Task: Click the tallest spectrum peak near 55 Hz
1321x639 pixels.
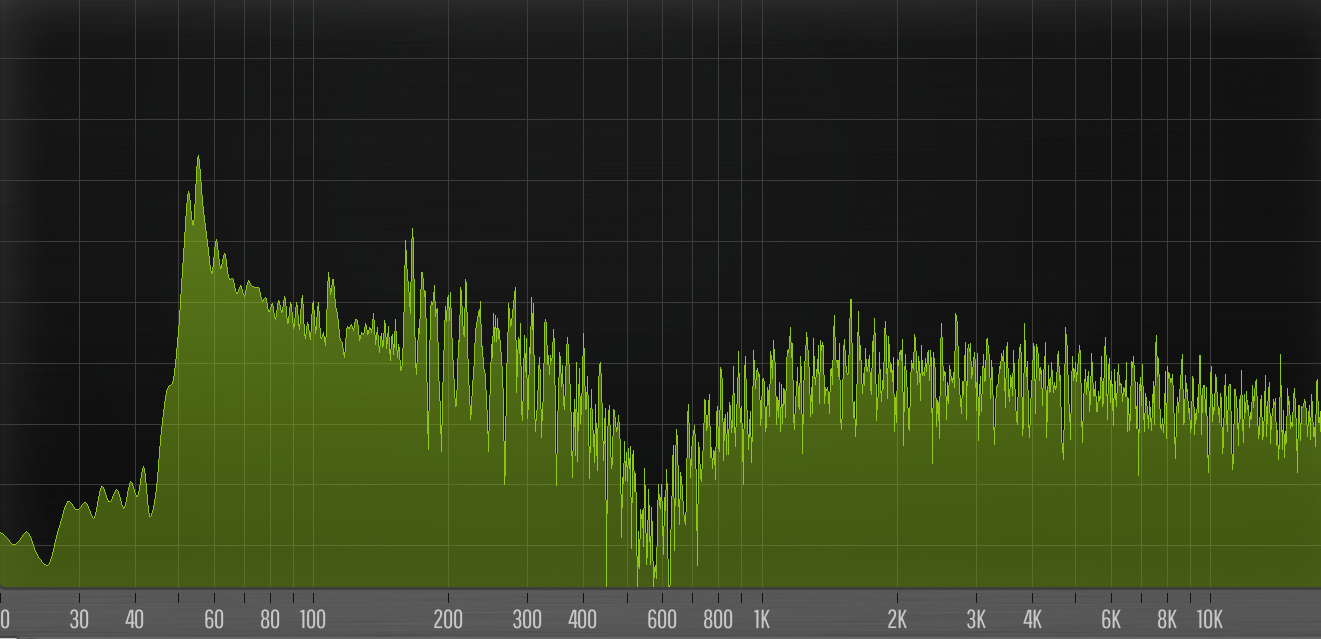Action: pyautogui.click(x=198, y=158)
